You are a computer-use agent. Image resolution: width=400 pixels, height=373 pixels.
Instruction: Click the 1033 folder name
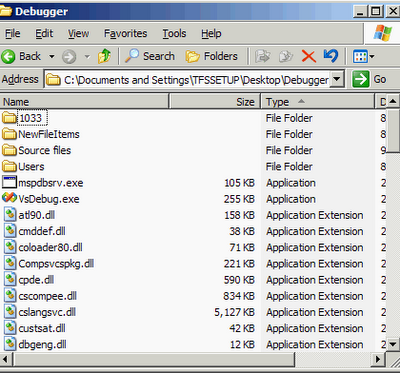pos(31,118)
